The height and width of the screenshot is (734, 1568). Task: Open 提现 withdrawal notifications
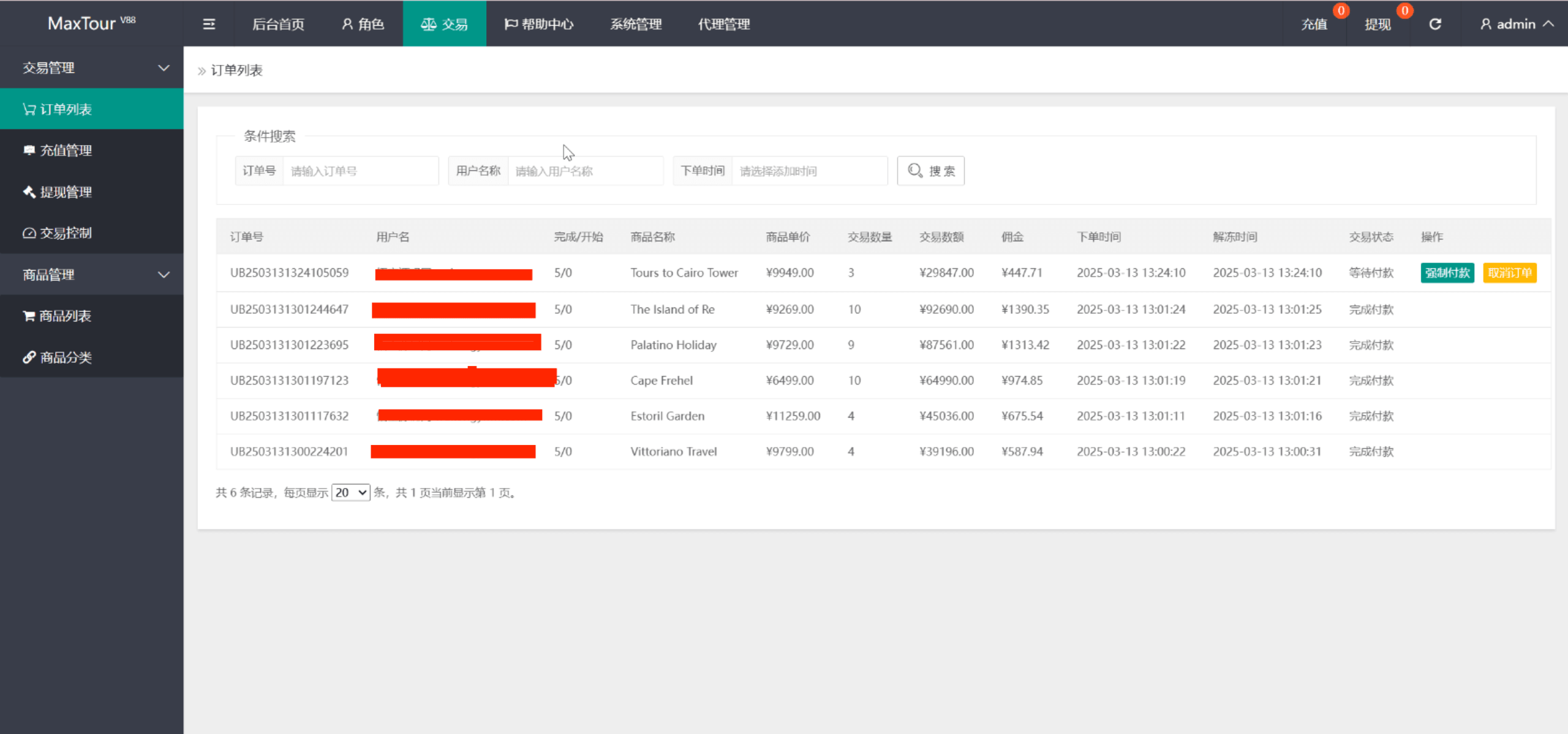coord(1378,24)
